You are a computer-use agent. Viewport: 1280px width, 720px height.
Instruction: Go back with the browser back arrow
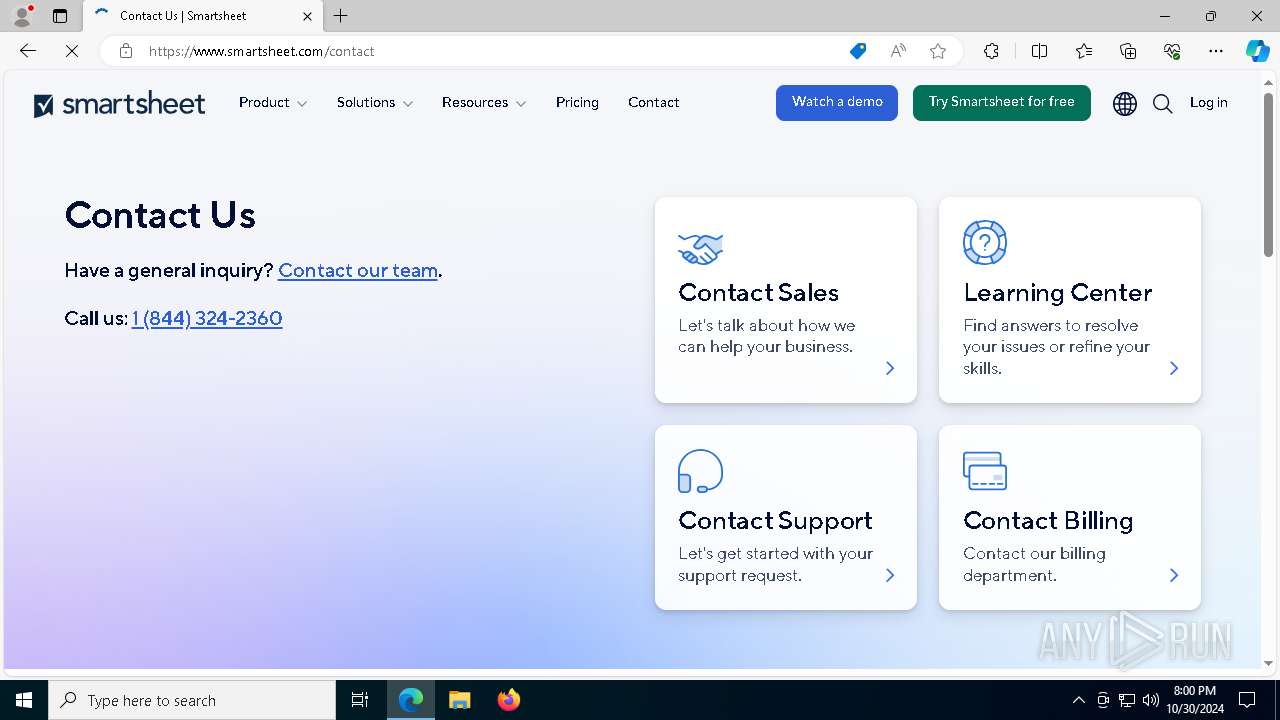[28, 51]
